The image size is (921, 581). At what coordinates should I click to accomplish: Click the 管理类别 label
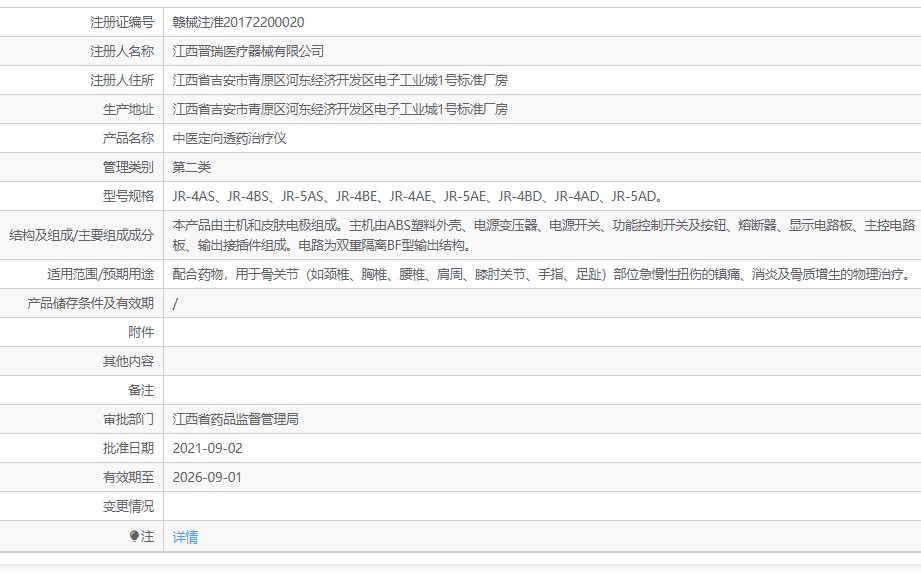(x=129, y=167)
